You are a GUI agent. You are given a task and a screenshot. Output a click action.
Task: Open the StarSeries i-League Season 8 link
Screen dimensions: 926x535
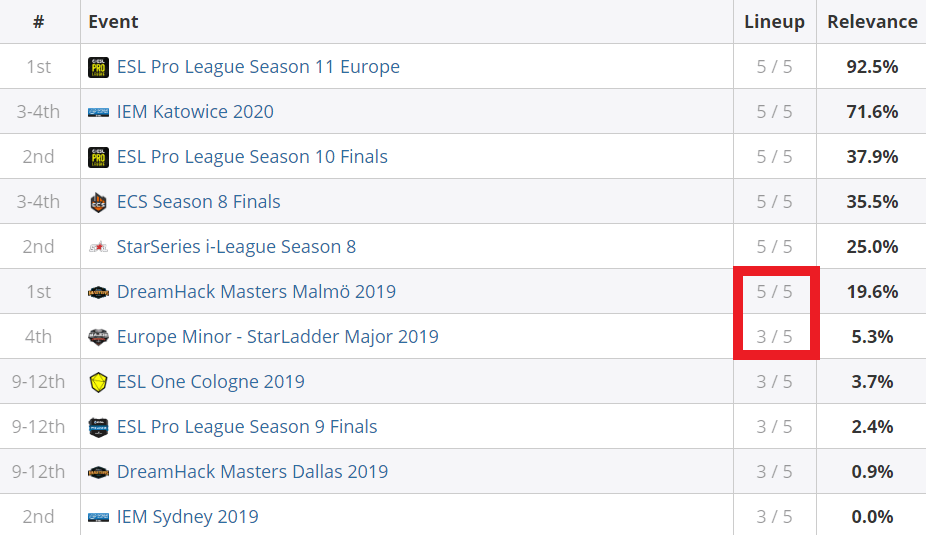click(236, 246)
